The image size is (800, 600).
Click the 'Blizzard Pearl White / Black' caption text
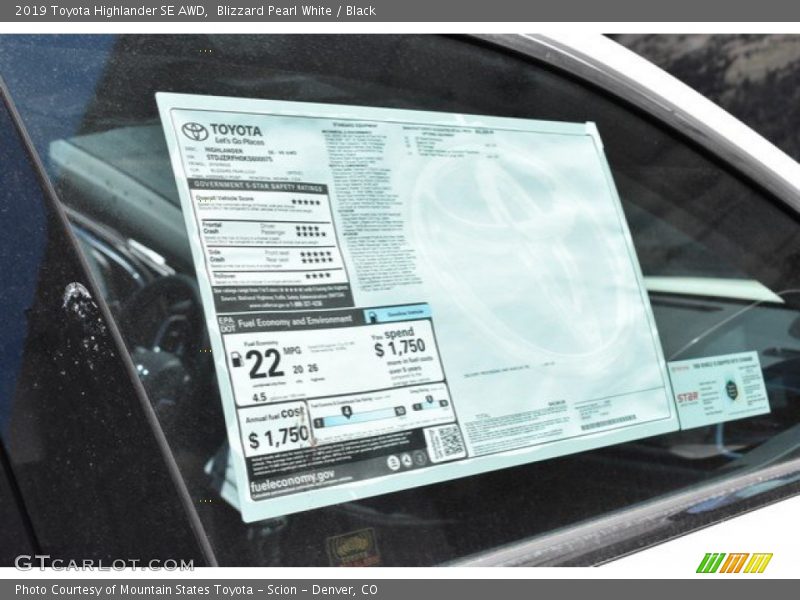pyautogui.click(x=296, y=11)
